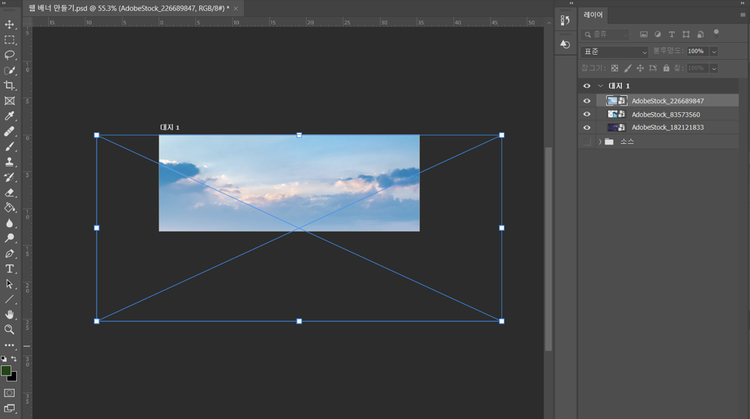Show the 소스 folder group
The height and width of the screenshot is (419, 750).
coord(587,142)
